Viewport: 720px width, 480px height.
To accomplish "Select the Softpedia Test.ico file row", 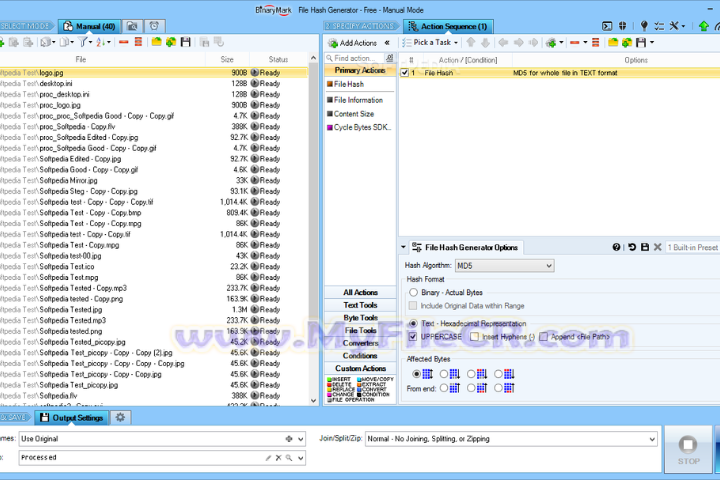I will pos(154,266).
